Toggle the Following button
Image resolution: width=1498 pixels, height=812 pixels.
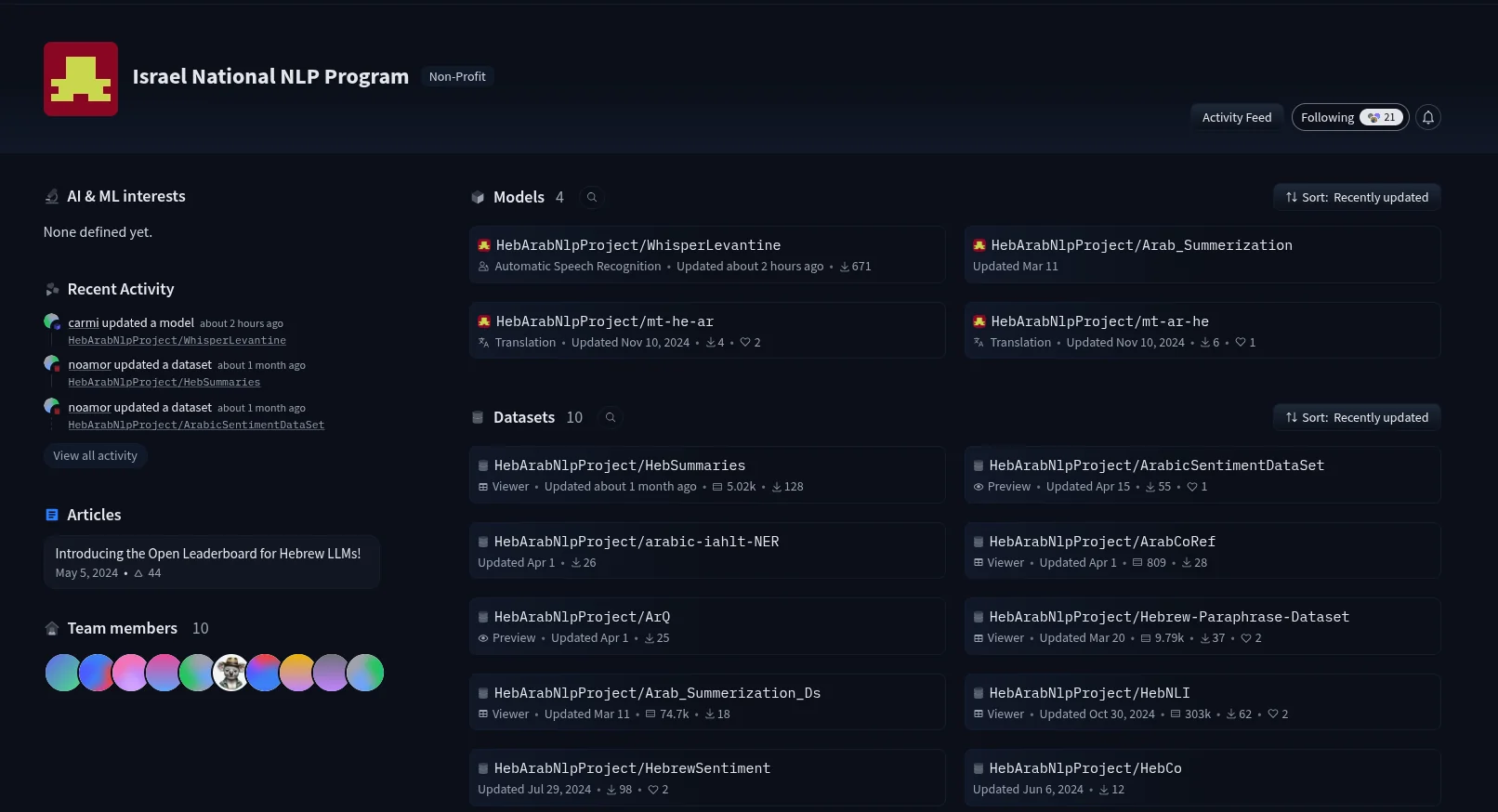tap(1350, 117)
